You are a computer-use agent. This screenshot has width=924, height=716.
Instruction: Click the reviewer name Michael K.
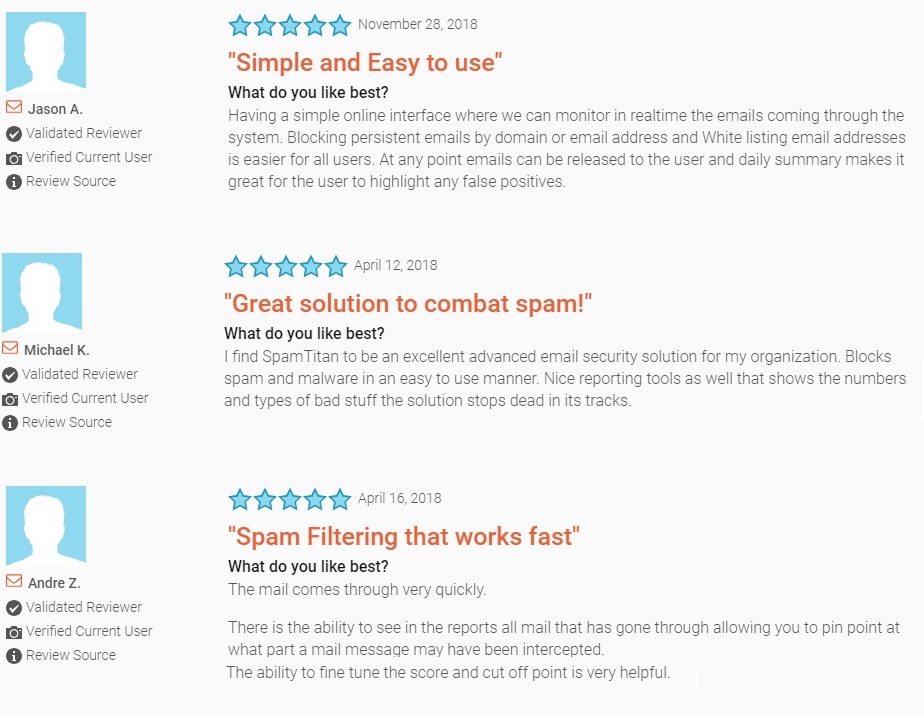[59, 350]
